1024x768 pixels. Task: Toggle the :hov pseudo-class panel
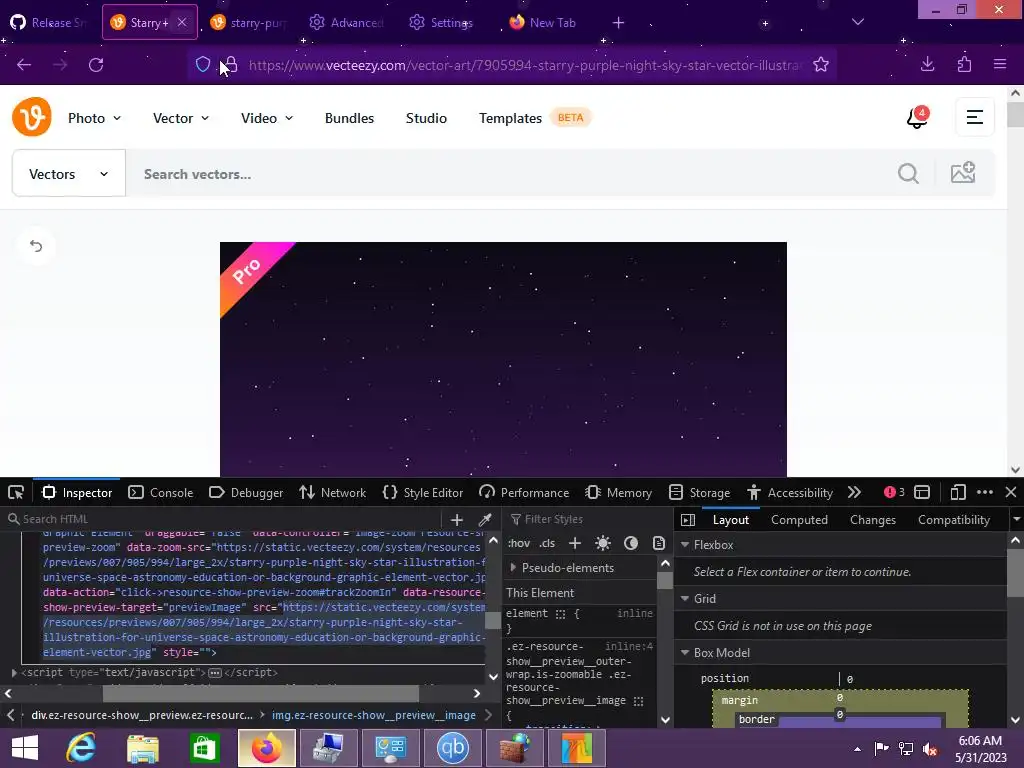tap(519, 543)
